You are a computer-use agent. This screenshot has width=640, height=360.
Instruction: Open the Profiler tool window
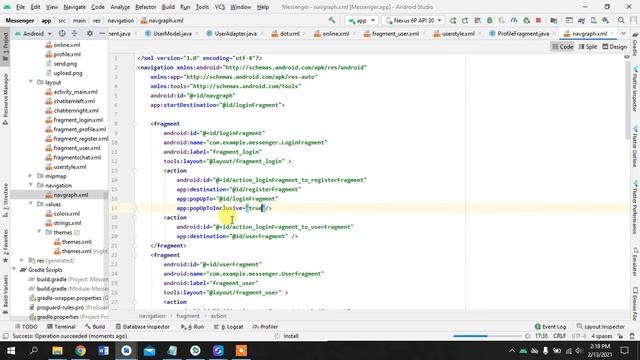click(265, 327)
